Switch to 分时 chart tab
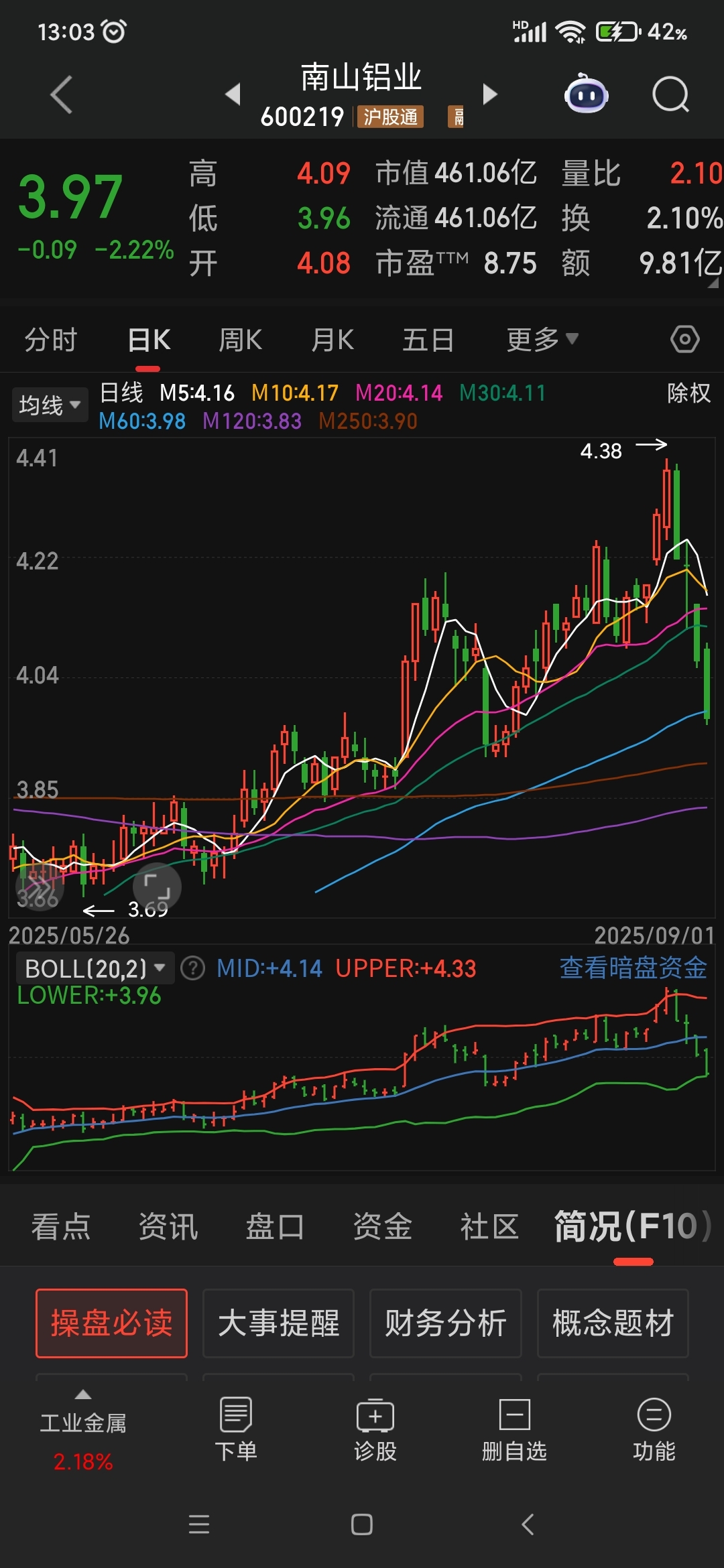The width and height of the screenshot is (724, 1568). click(51, 340)
